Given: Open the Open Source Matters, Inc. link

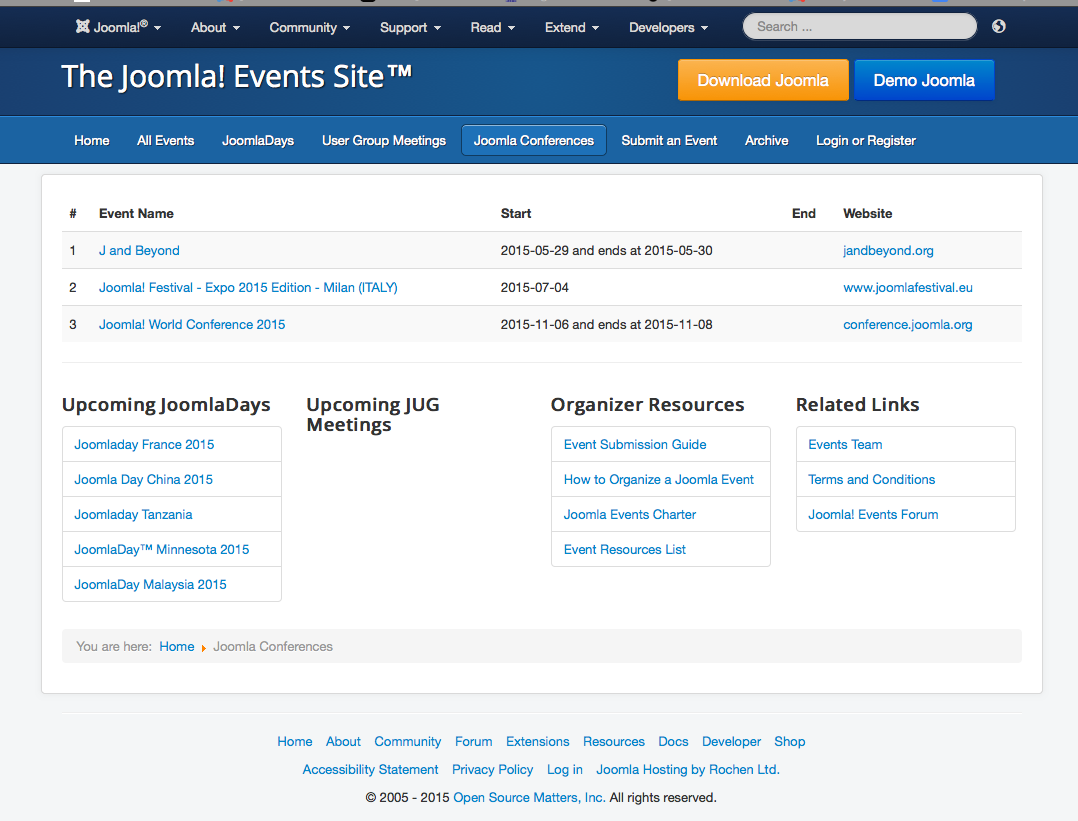Looking at the screenshot, I should point(529,798).
